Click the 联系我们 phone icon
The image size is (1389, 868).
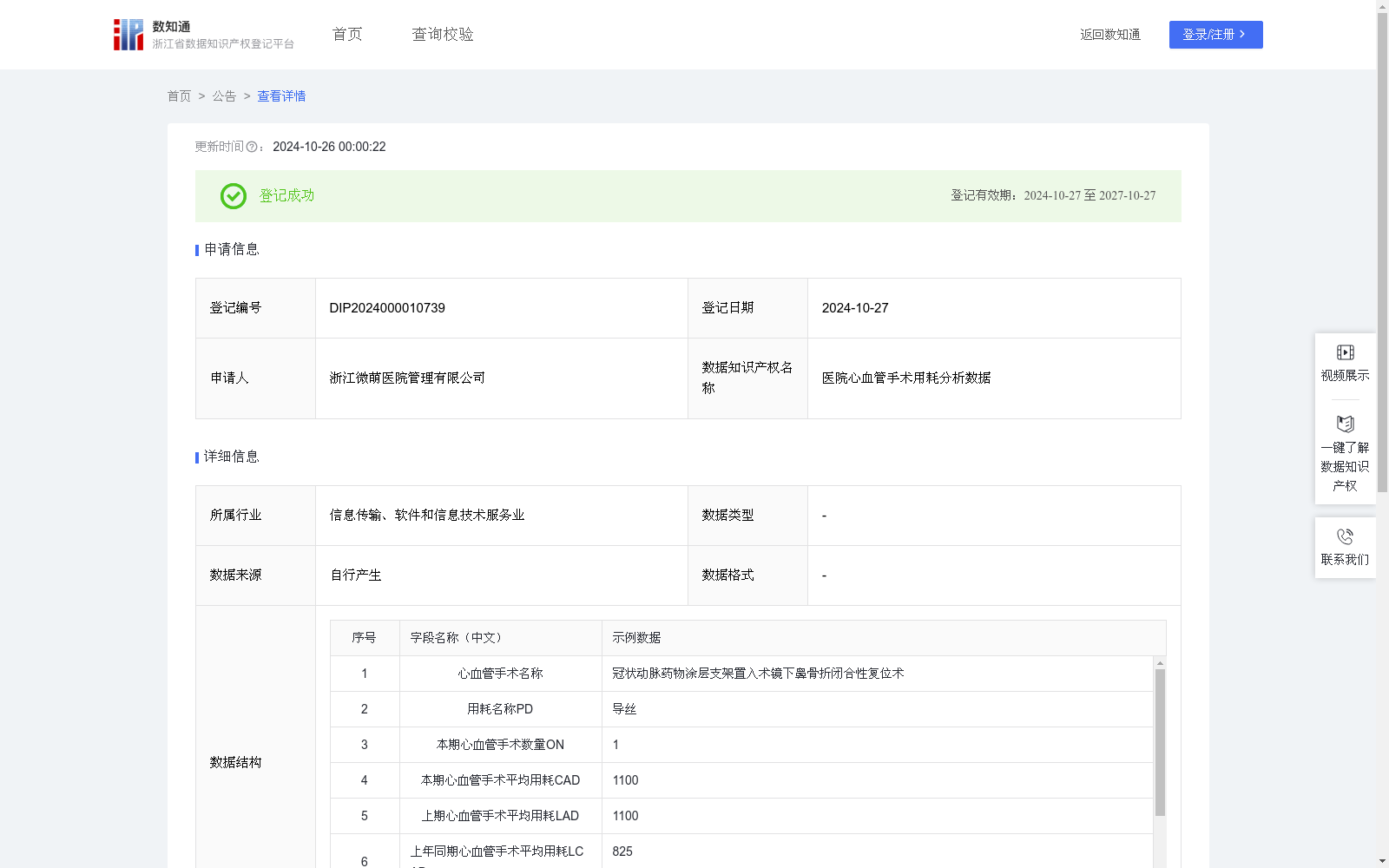(1345, 536)
